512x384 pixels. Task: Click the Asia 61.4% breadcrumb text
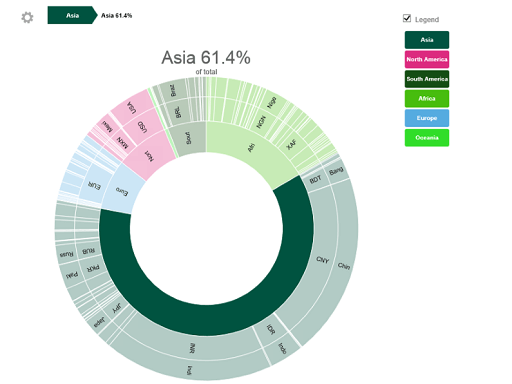point(117,15)
